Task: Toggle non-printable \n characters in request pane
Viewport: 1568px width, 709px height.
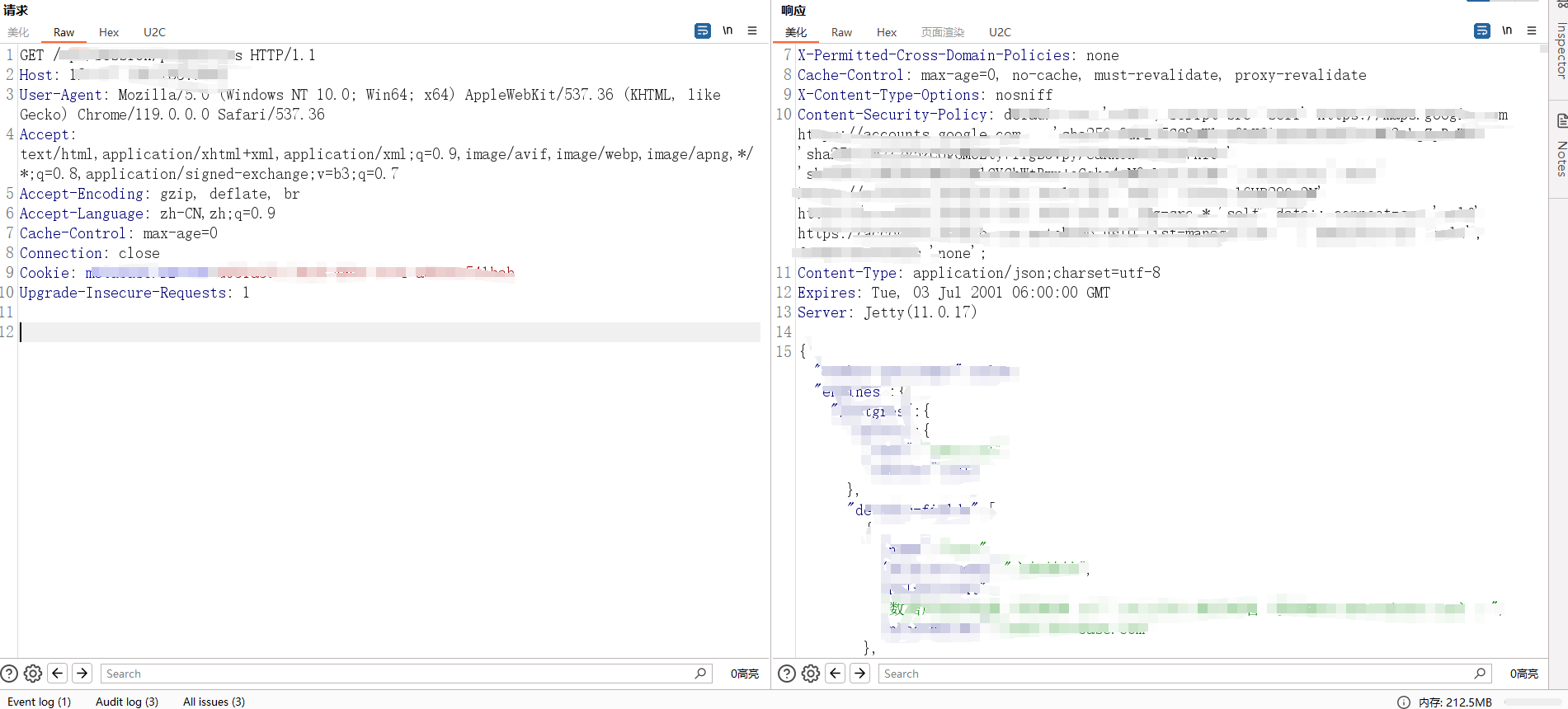Action: coord(727,31)
